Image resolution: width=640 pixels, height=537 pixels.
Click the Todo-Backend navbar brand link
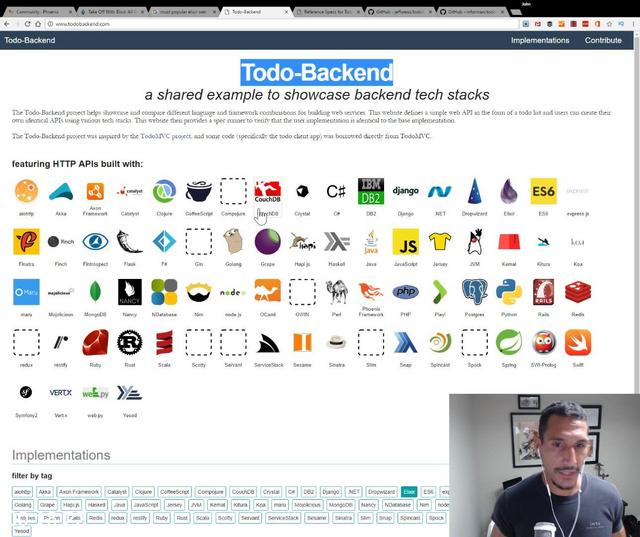click(x=30, y=40)
